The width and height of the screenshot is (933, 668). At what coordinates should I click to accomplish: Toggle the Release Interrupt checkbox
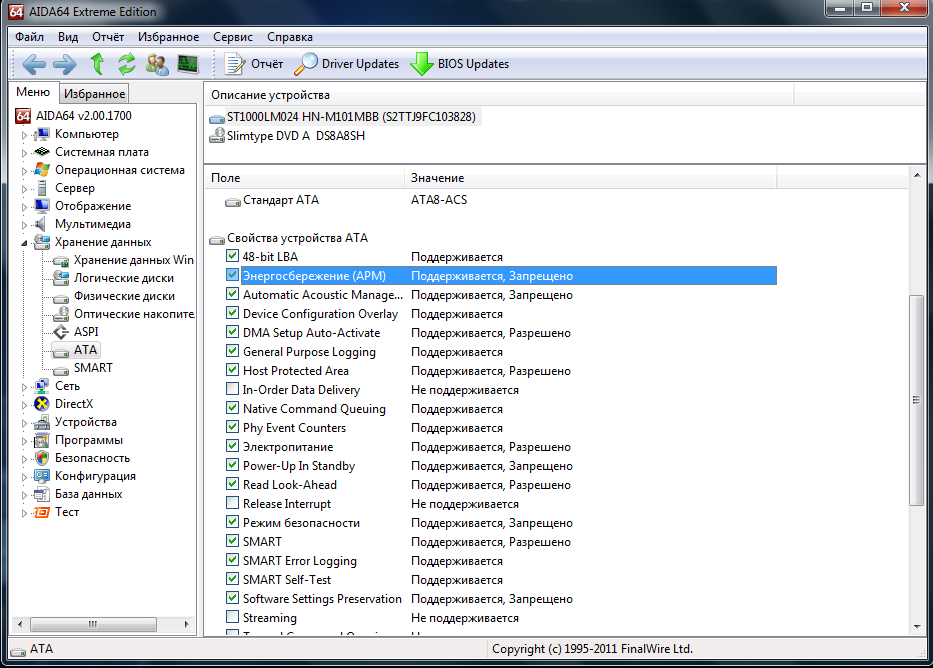(232, 503)
